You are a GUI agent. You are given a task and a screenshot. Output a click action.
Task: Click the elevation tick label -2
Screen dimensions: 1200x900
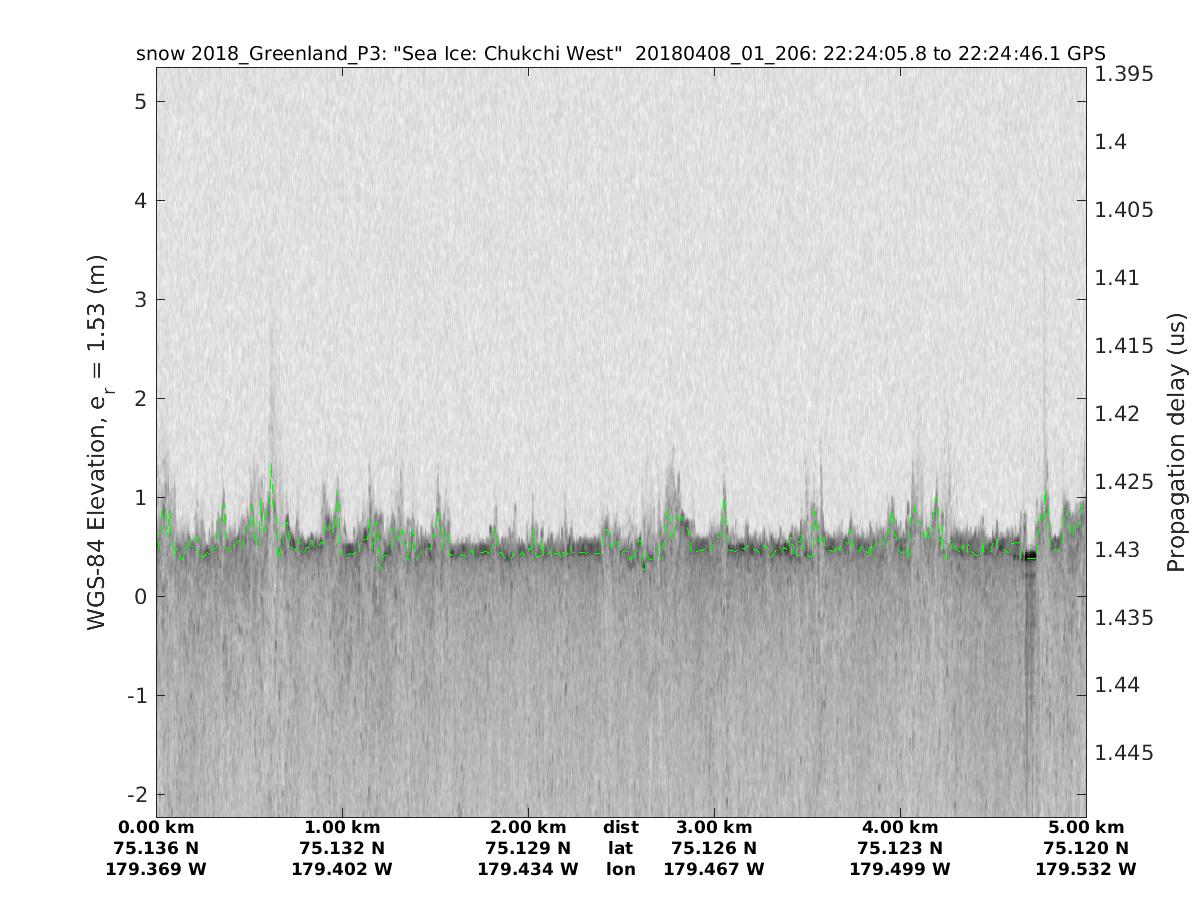(x=136, y=794)
